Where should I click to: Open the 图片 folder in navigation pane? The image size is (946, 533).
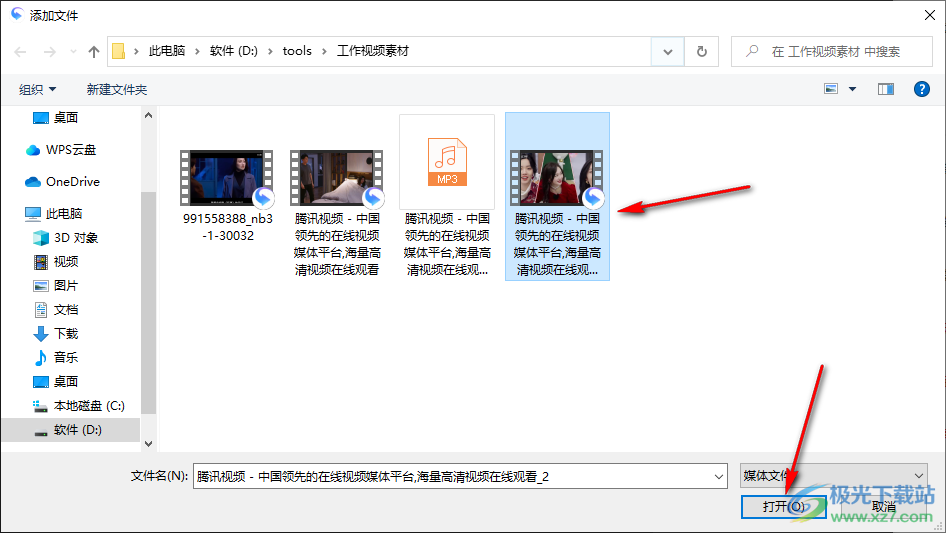[56, 286]
